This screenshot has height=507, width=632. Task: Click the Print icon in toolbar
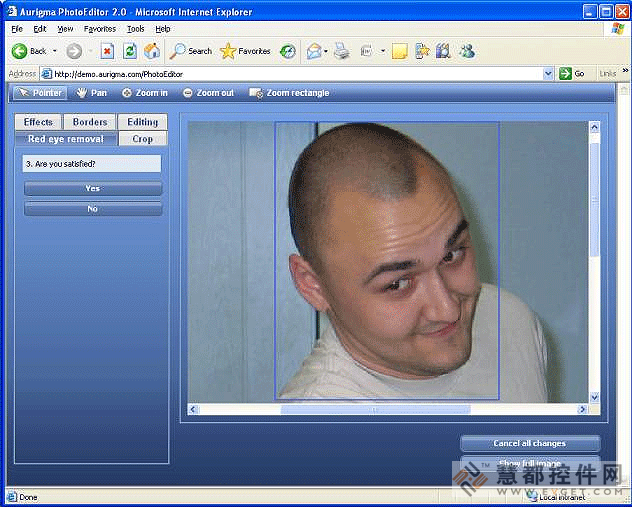click(x=342, y=51)
